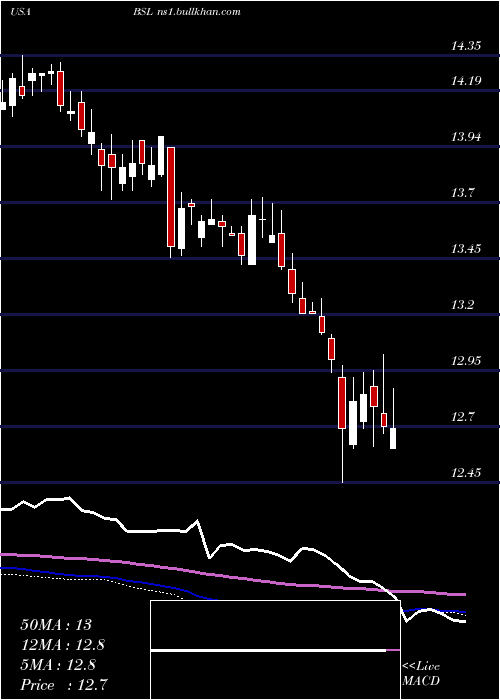Click the 12.45 price axis label
The width and height of the screenshot is (500, 700).
[466, 473]
